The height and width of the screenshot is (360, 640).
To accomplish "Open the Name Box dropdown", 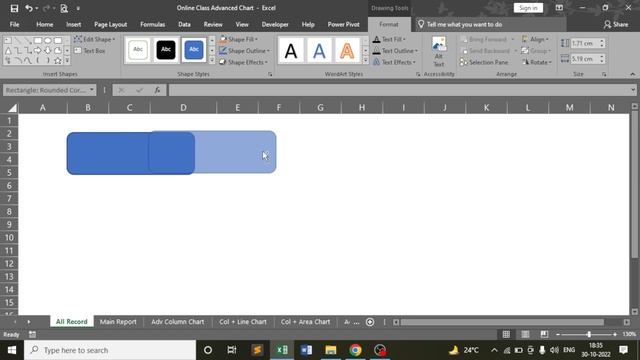I will [x=92, y=90].
